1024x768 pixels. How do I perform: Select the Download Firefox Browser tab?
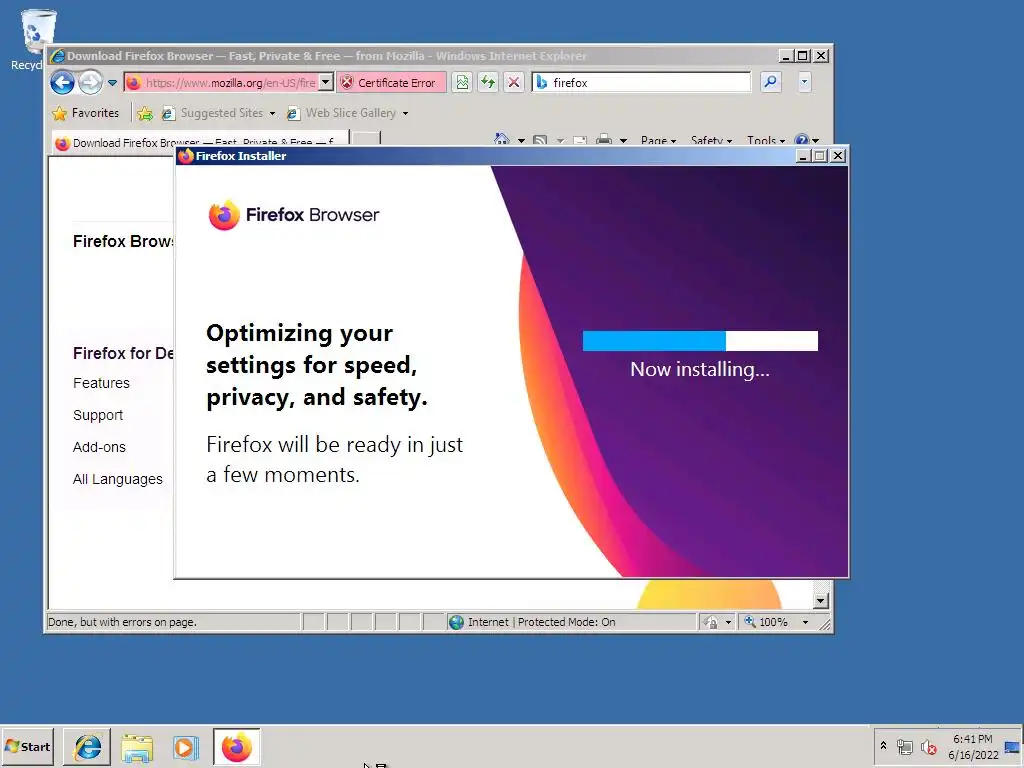[x=199, y=142]
